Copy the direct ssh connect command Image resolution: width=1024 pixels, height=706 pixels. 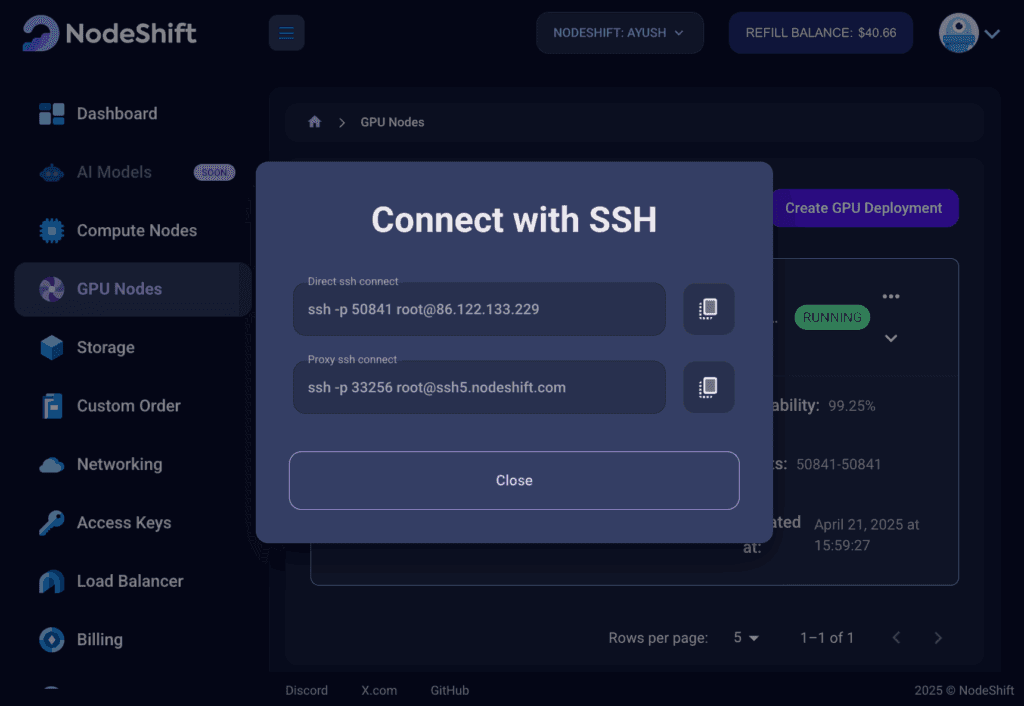point(709,309)
